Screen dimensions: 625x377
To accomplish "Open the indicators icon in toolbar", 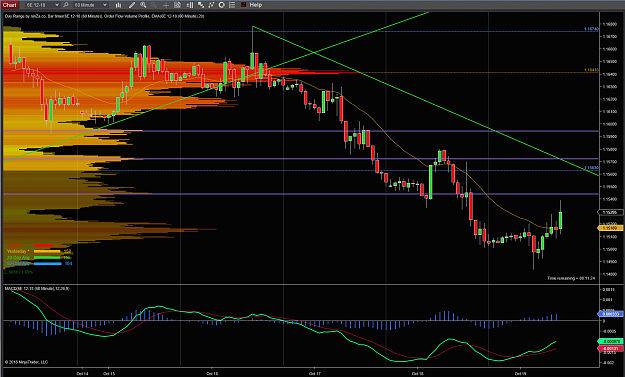I will (x=212, y=5).
